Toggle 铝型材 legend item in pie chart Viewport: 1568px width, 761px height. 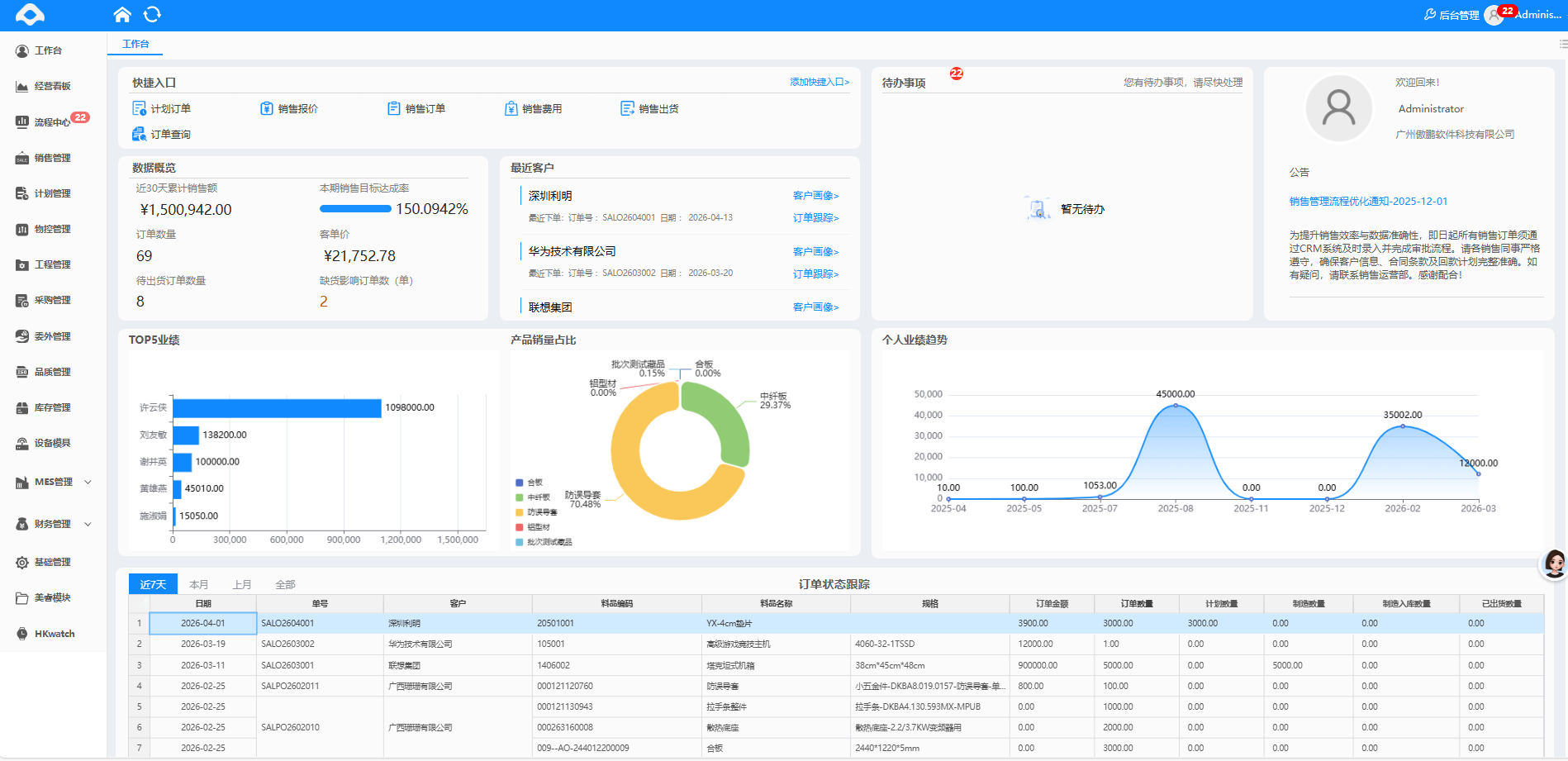(x=533, y=527)
